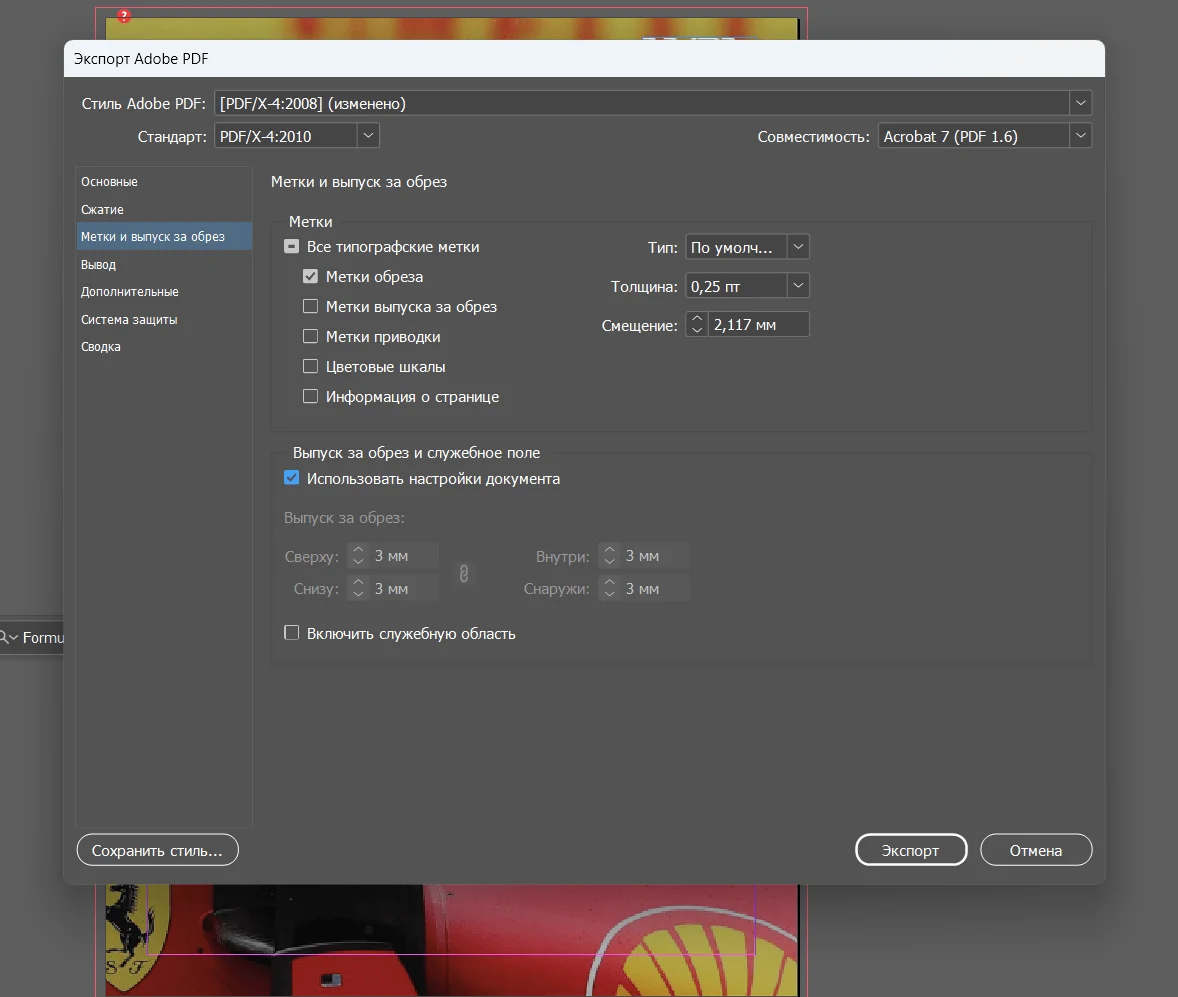
Task: Open the Стиль Adobe PDF dropdown
Action: point(1080,103)
